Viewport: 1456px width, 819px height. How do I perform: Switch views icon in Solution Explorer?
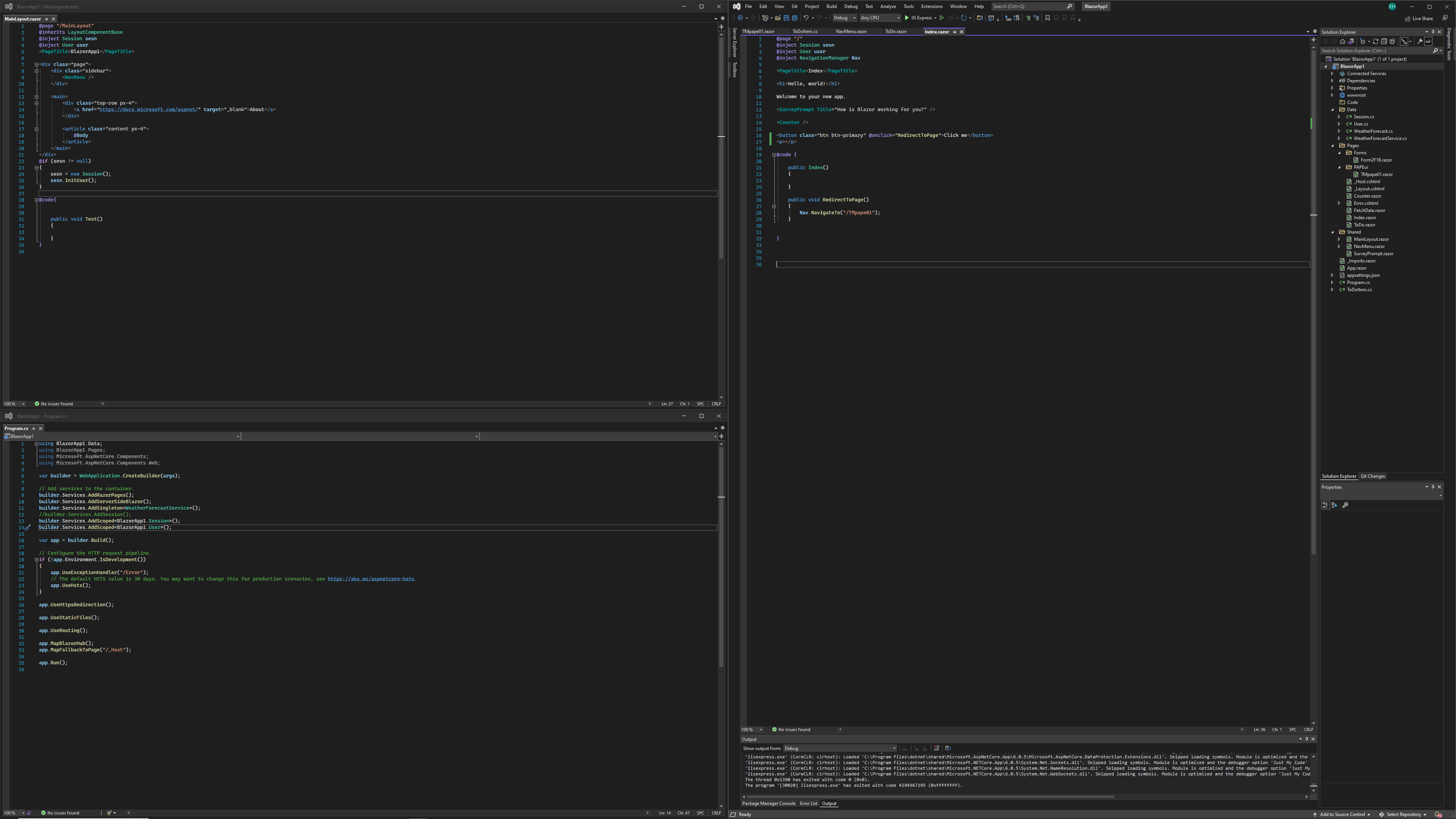[1351, 42]
